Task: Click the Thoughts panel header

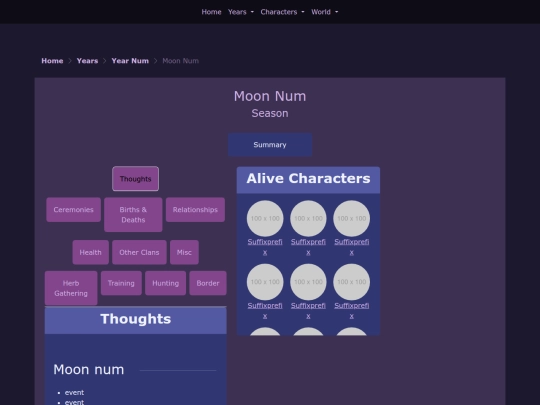Action: [x=136, y=320]
